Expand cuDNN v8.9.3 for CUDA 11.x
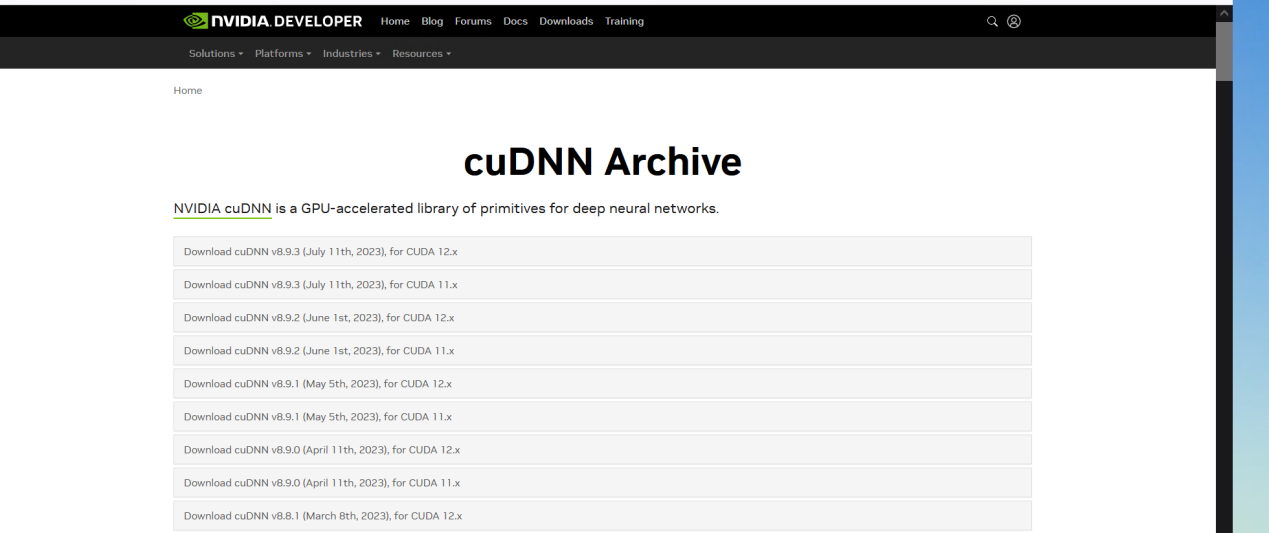This screenshot has width=1269, height=533. pyautogui.click(x=602, y=284)
